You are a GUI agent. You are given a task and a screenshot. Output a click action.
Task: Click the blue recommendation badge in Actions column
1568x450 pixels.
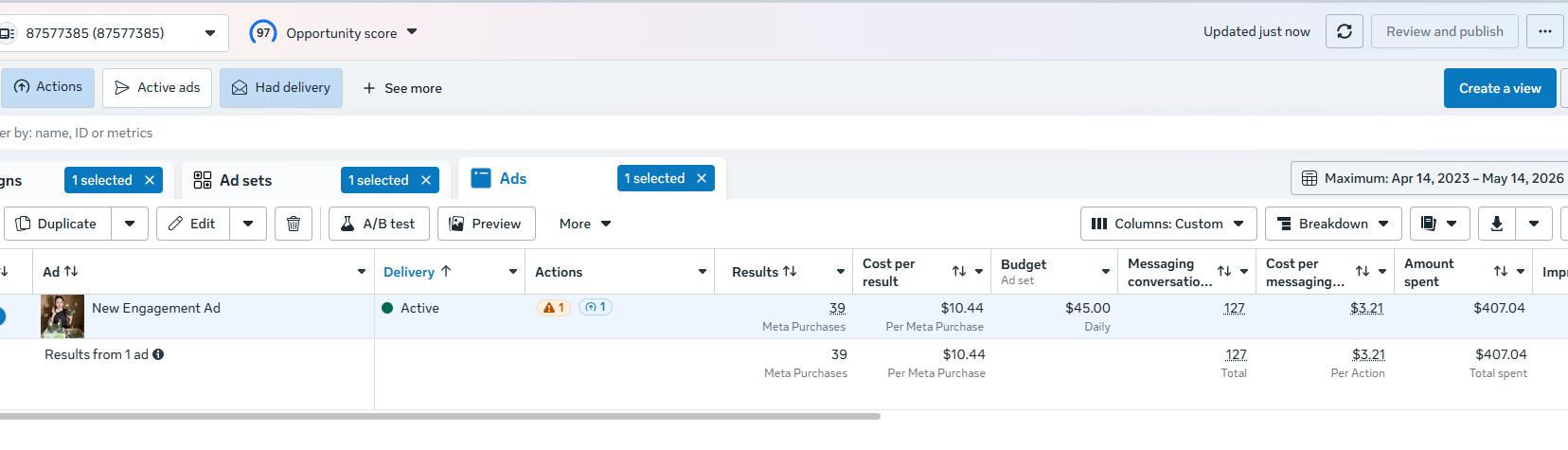point(596,307)
